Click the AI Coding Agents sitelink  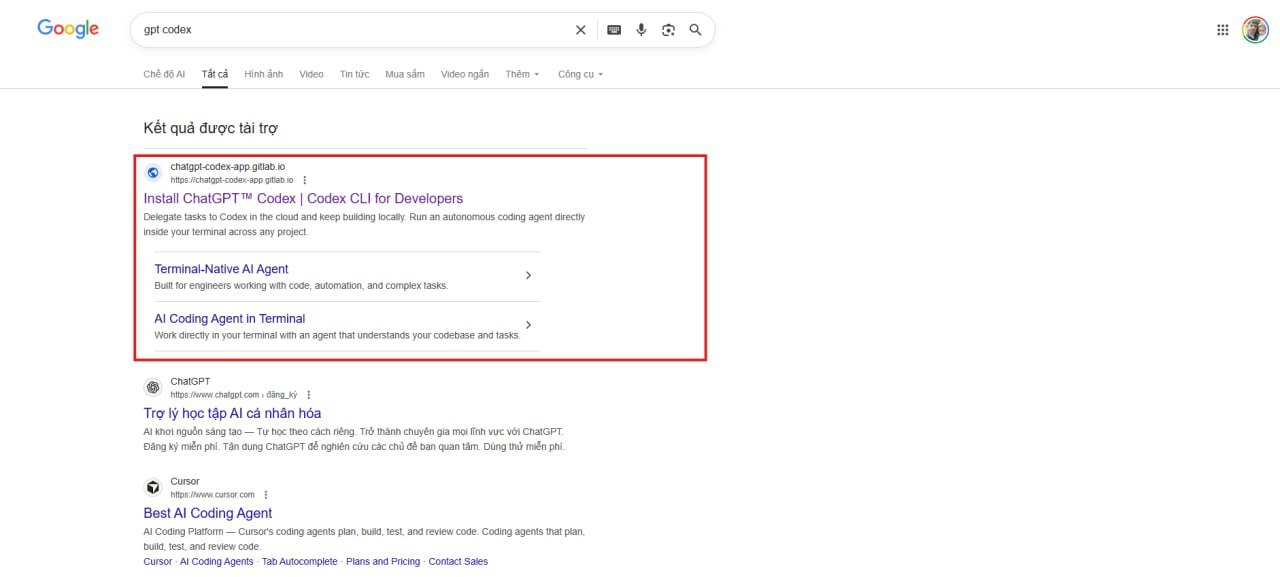pyautogui.click(x=217, y=562)
